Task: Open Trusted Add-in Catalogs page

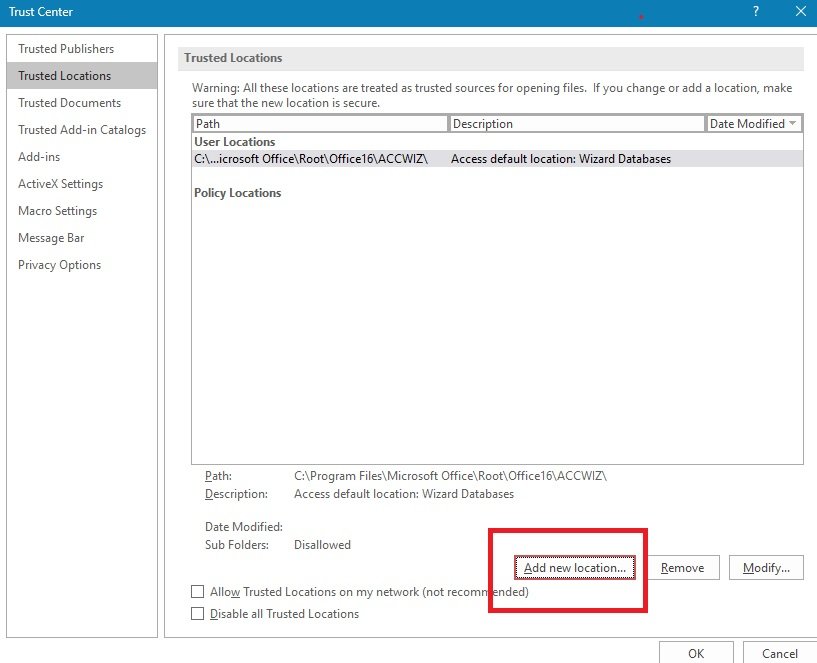Action: click(82, 130)
